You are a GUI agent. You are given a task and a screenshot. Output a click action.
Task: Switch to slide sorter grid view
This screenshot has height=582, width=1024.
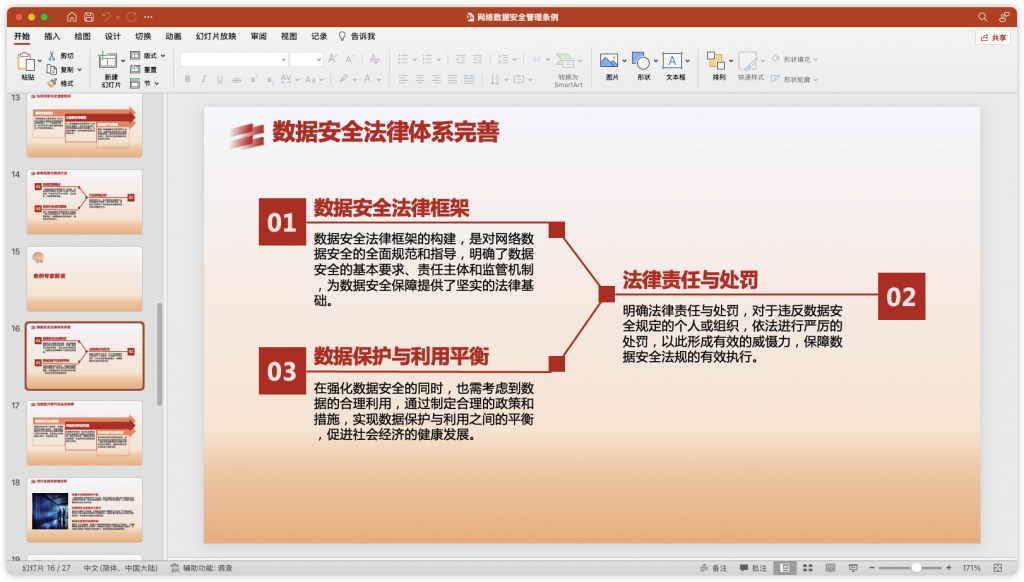pyautogui.click(x=806, y=568)
